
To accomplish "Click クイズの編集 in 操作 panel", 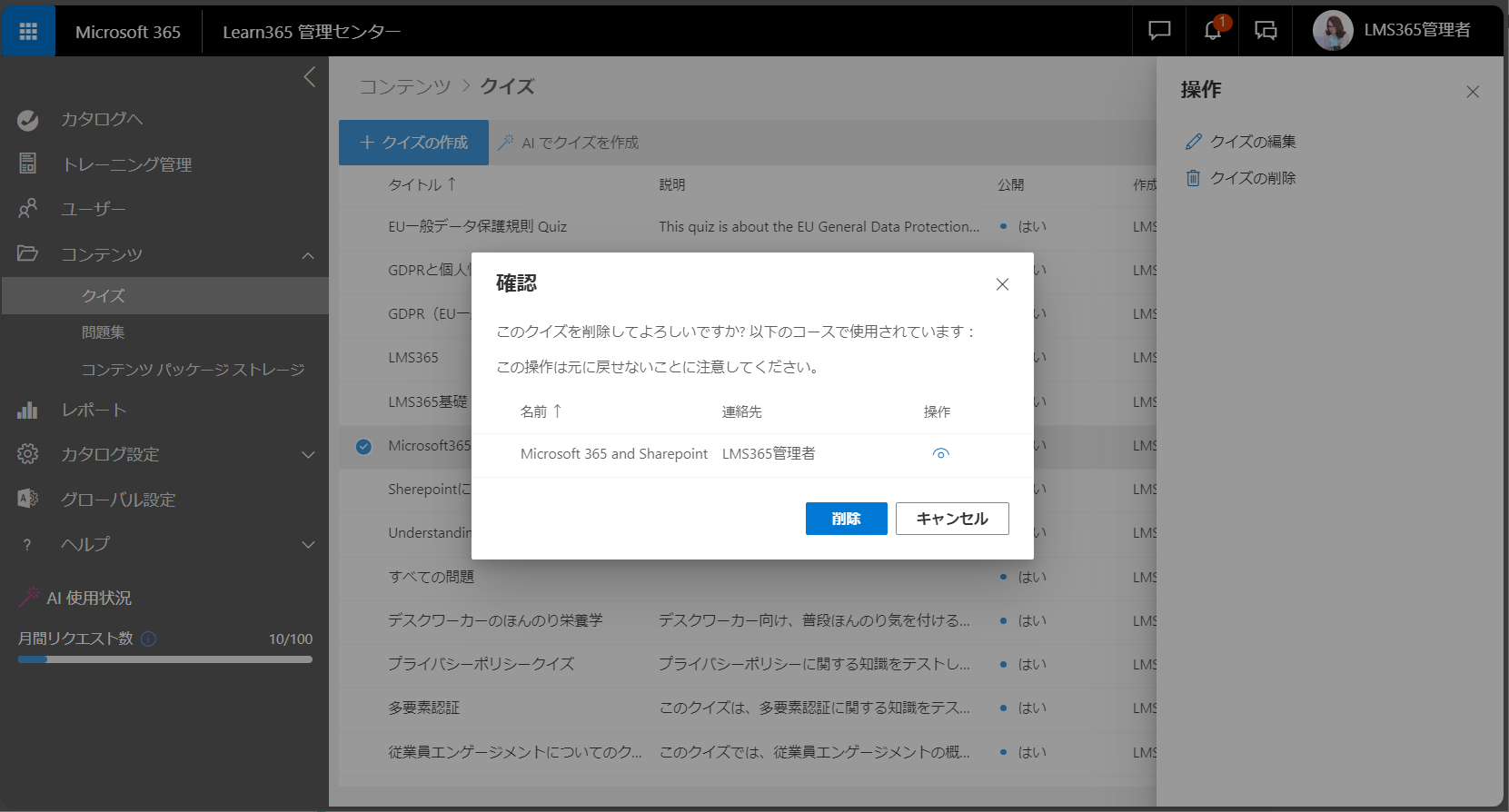I will pyautogui.click(x=1253, y=142).
